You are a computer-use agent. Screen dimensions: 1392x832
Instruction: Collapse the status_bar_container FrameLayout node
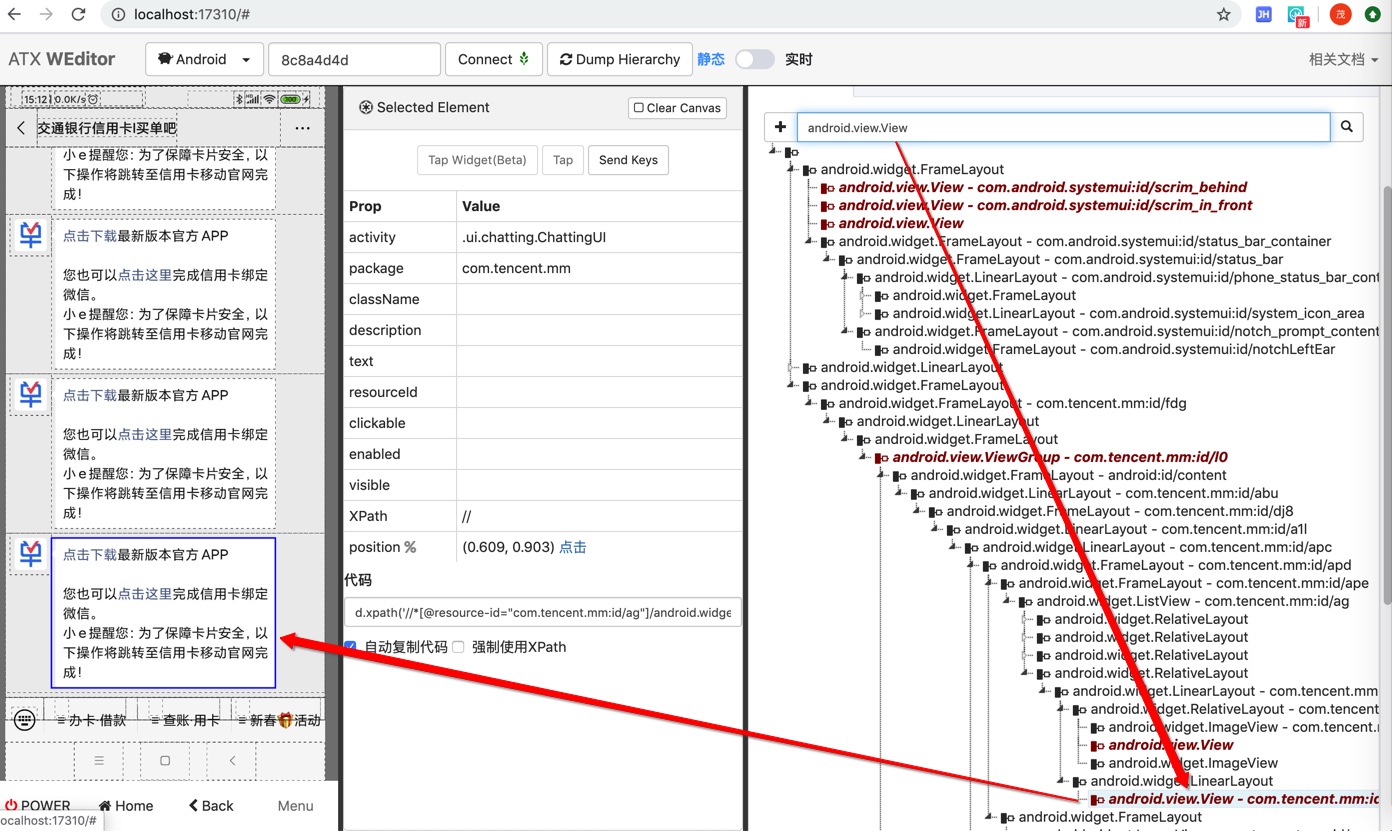point(810,241)
